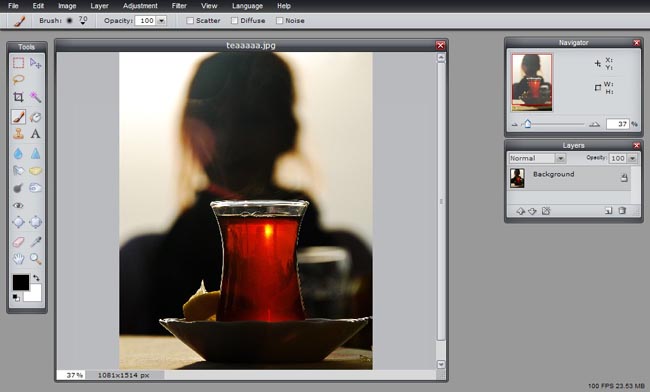Open the Adjustment menu
The height and width of the screenshot is (392, 650).
140,6
